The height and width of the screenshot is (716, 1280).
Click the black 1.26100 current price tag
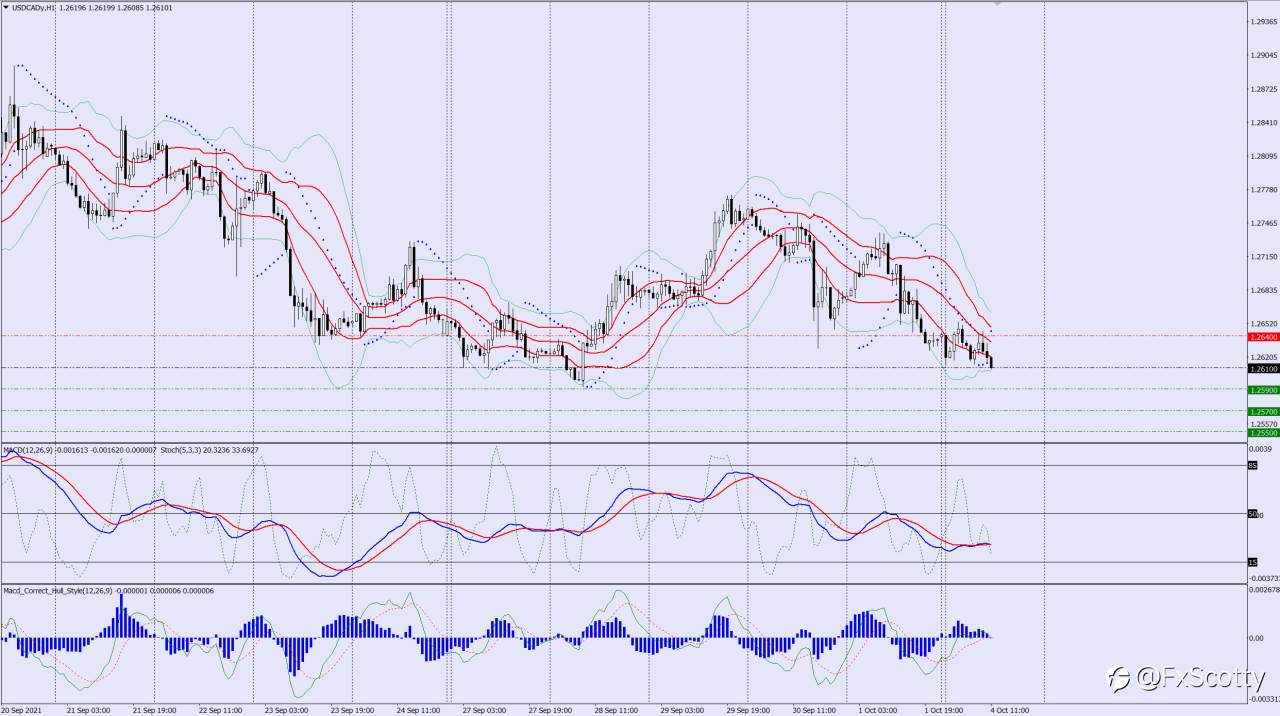(x=1264, y=369)
